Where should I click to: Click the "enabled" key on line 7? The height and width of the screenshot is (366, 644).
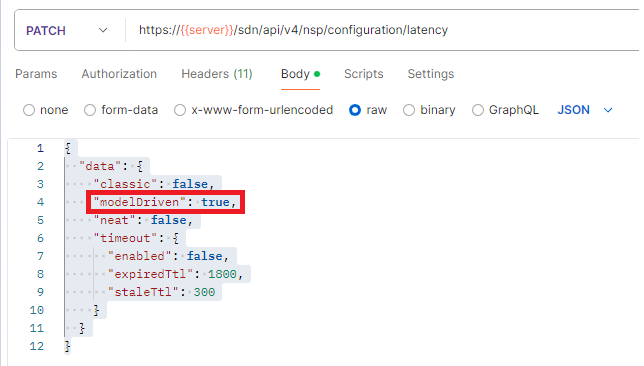point(140,256)
